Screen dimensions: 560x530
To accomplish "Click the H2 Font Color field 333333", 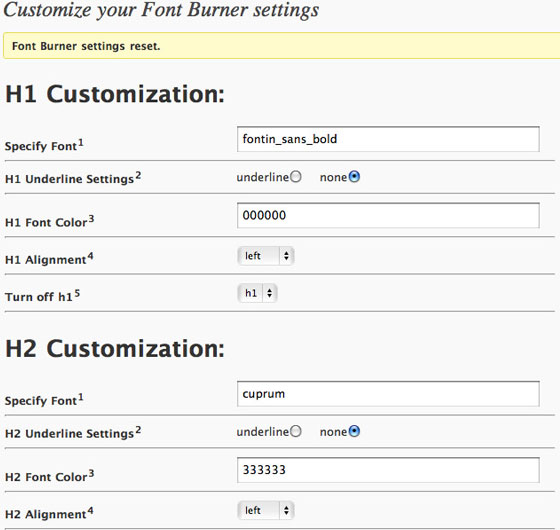I will (388, 470).
